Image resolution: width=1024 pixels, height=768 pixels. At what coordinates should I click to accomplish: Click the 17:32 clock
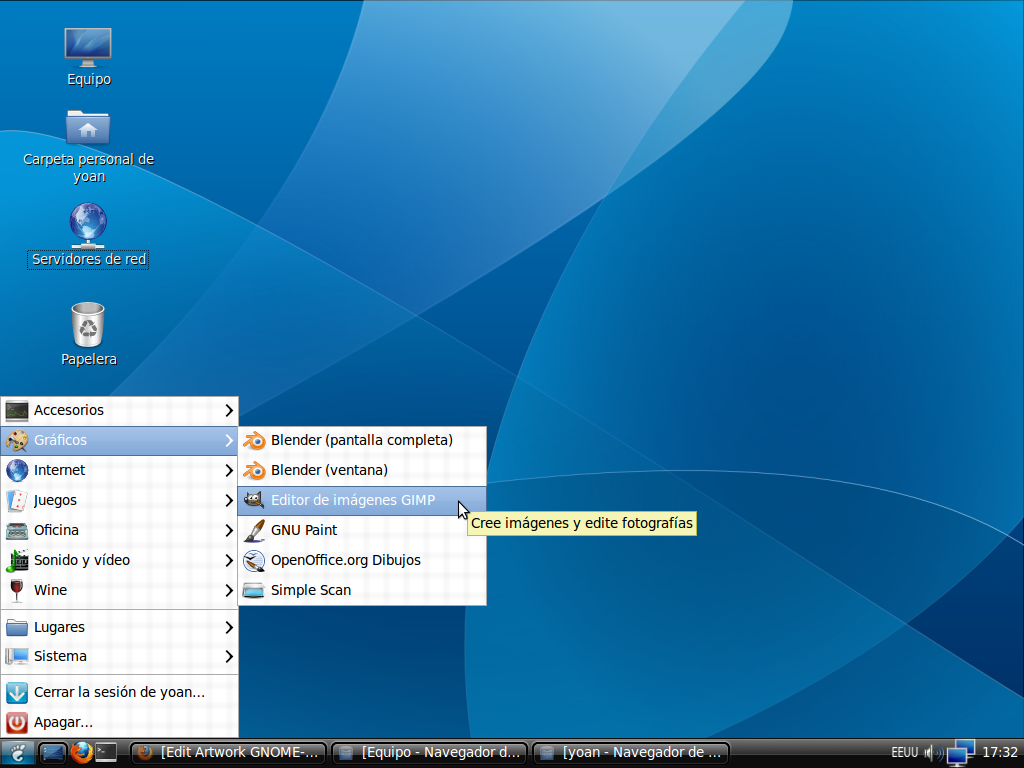(x=1000, y=752)
